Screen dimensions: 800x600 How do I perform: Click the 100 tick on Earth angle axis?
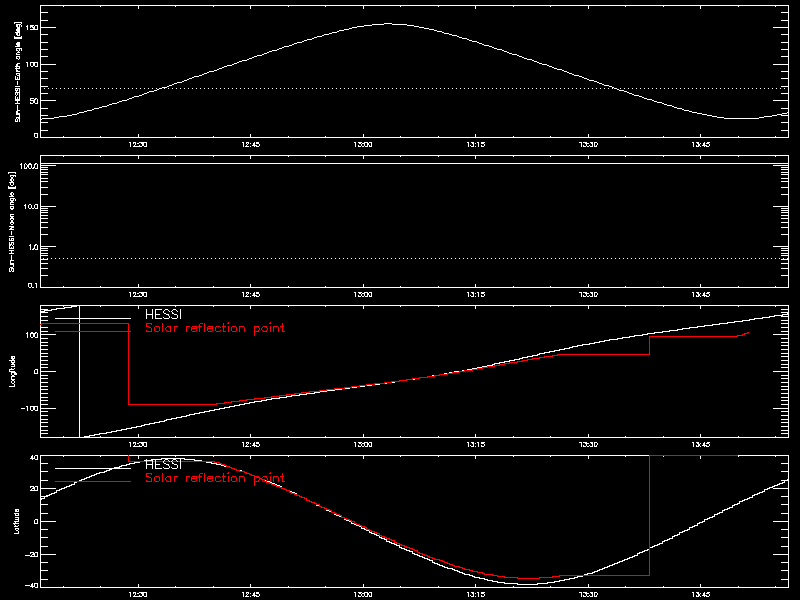point(32,64)
